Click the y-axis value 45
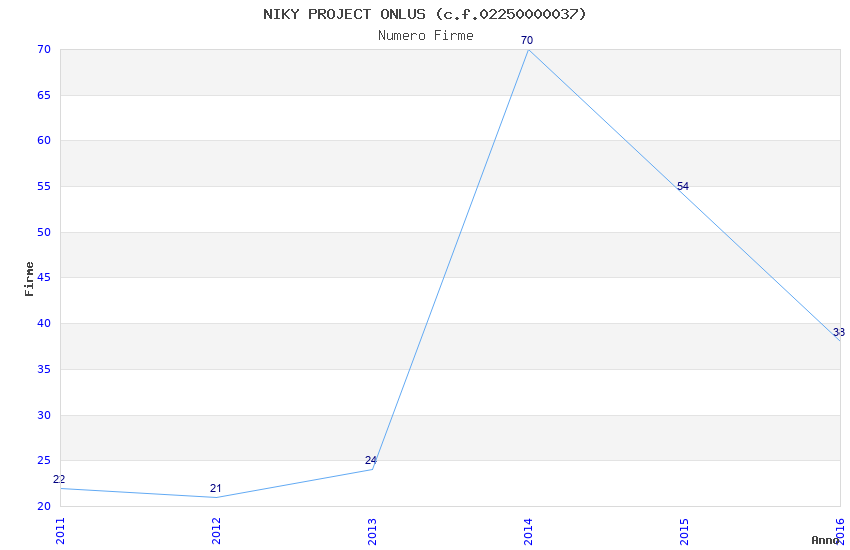Screen dimensions: 850x550 click(44, 277)
